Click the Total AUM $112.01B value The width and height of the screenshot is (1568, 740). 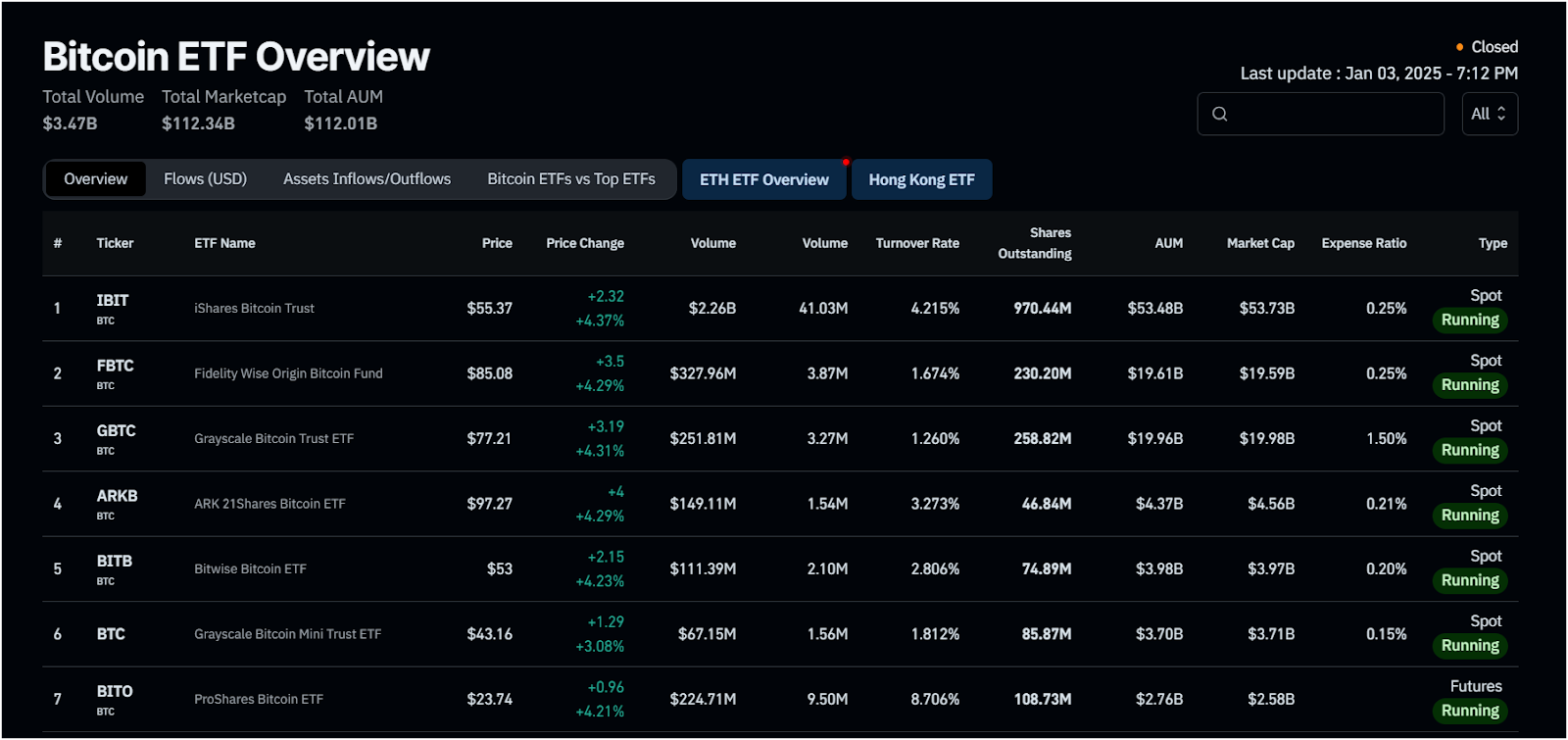point(340,123)
